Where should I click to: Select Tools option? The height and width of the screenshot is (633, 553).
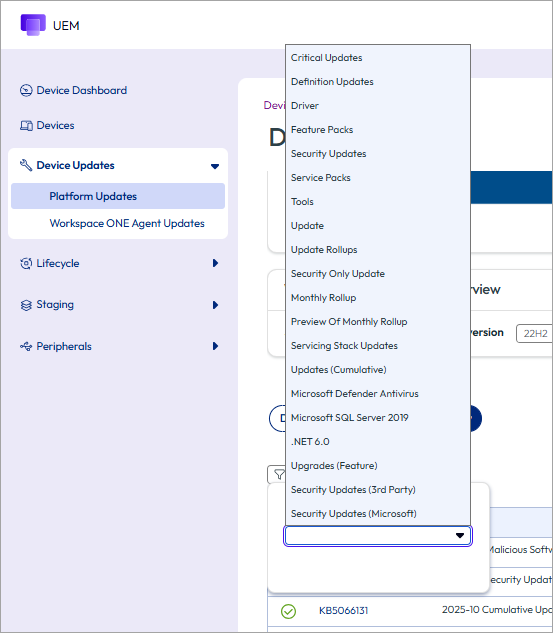[x=378, y=202]
